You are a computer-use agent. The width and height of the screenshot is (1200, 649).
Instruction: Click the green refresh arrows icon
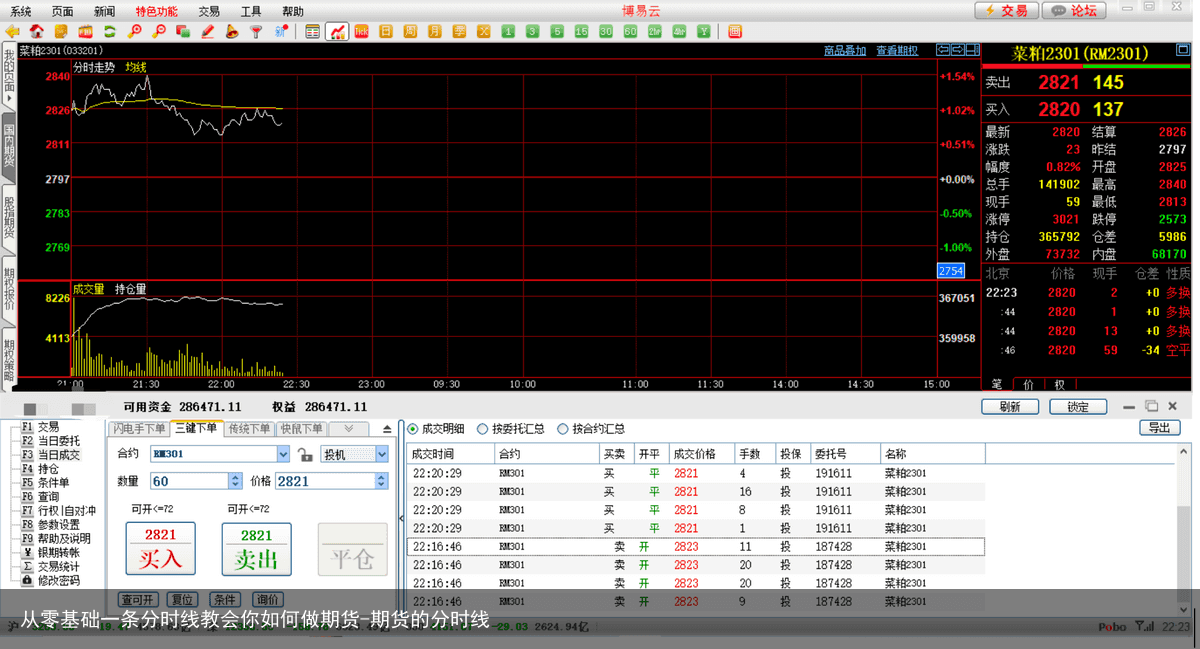tap(109, 31)
